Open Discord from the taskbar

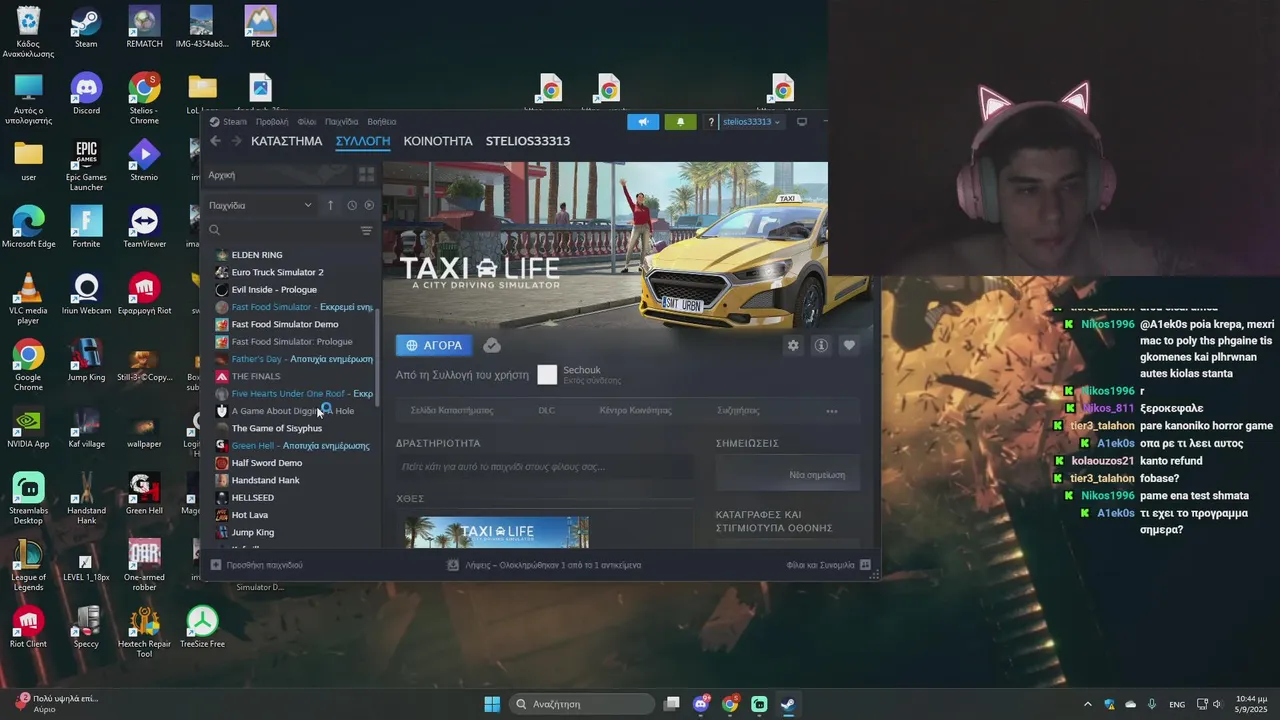coord(701,704)
